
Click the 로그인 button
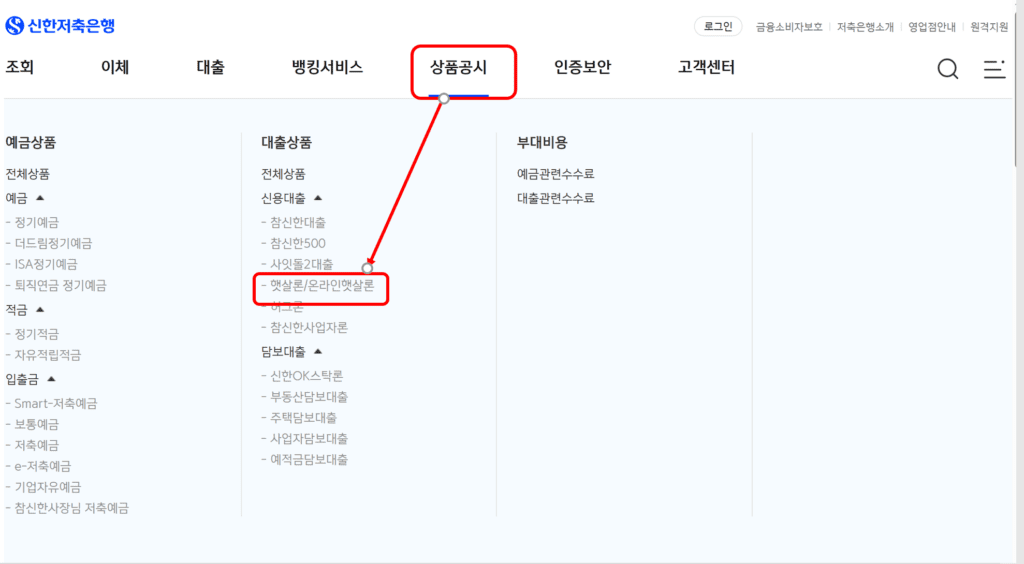tap(718, 27)
